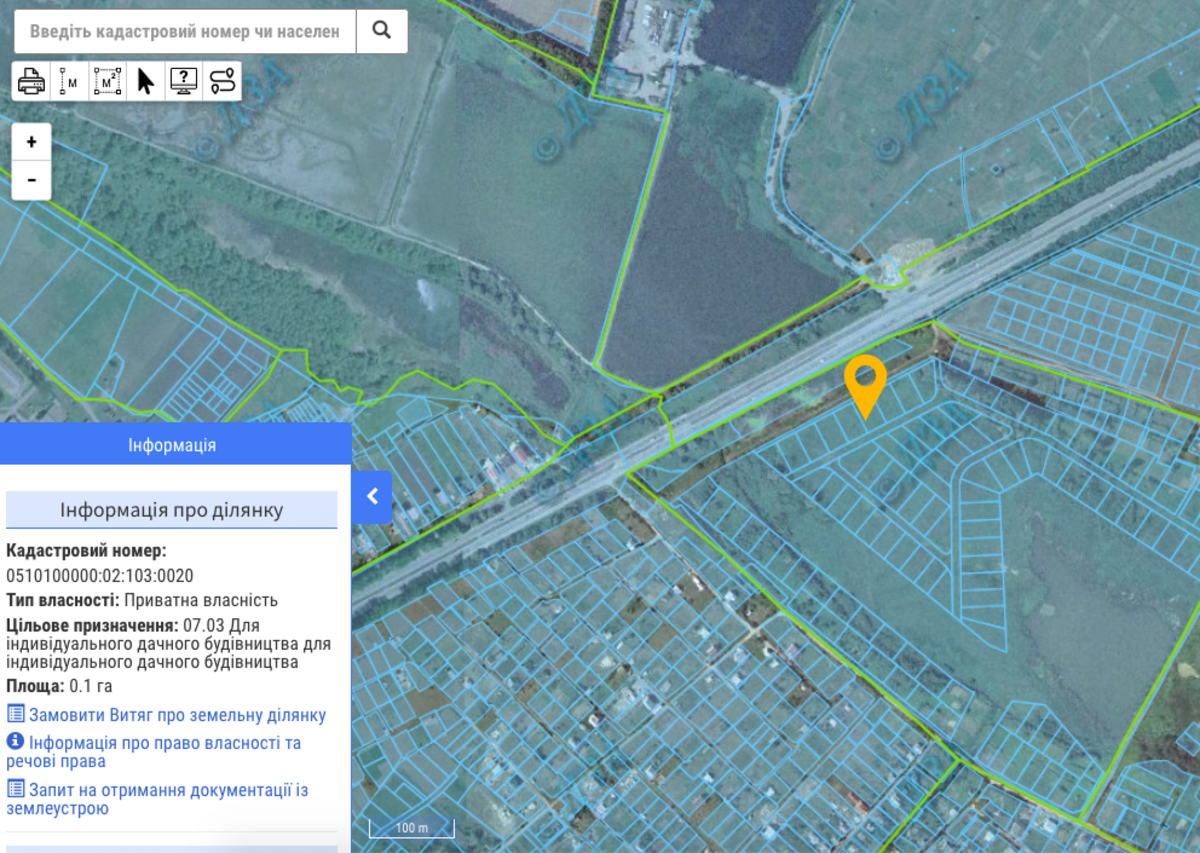Zoom in with the plus button
This screenshot has width=1200, height=853.
tap(32, 142)
